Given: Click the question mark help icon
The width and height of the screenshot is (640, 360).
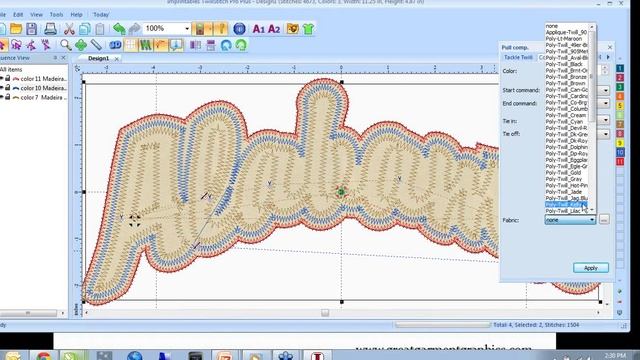Looking at the screenshot, I should 221,29.
